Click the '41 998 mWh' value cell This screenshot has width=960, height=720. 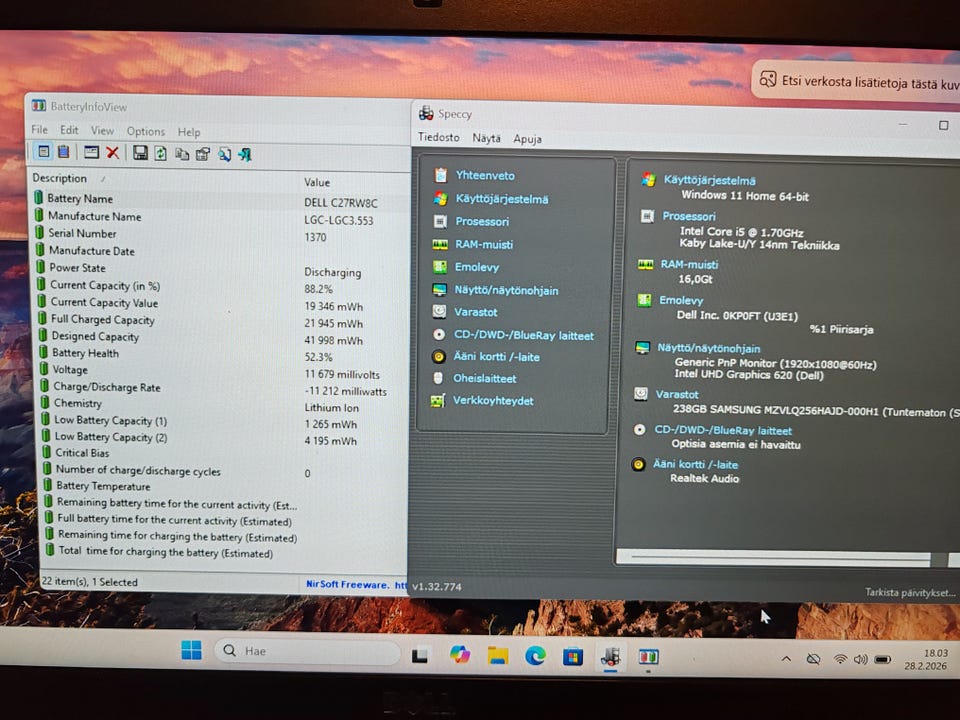(334, 340)
